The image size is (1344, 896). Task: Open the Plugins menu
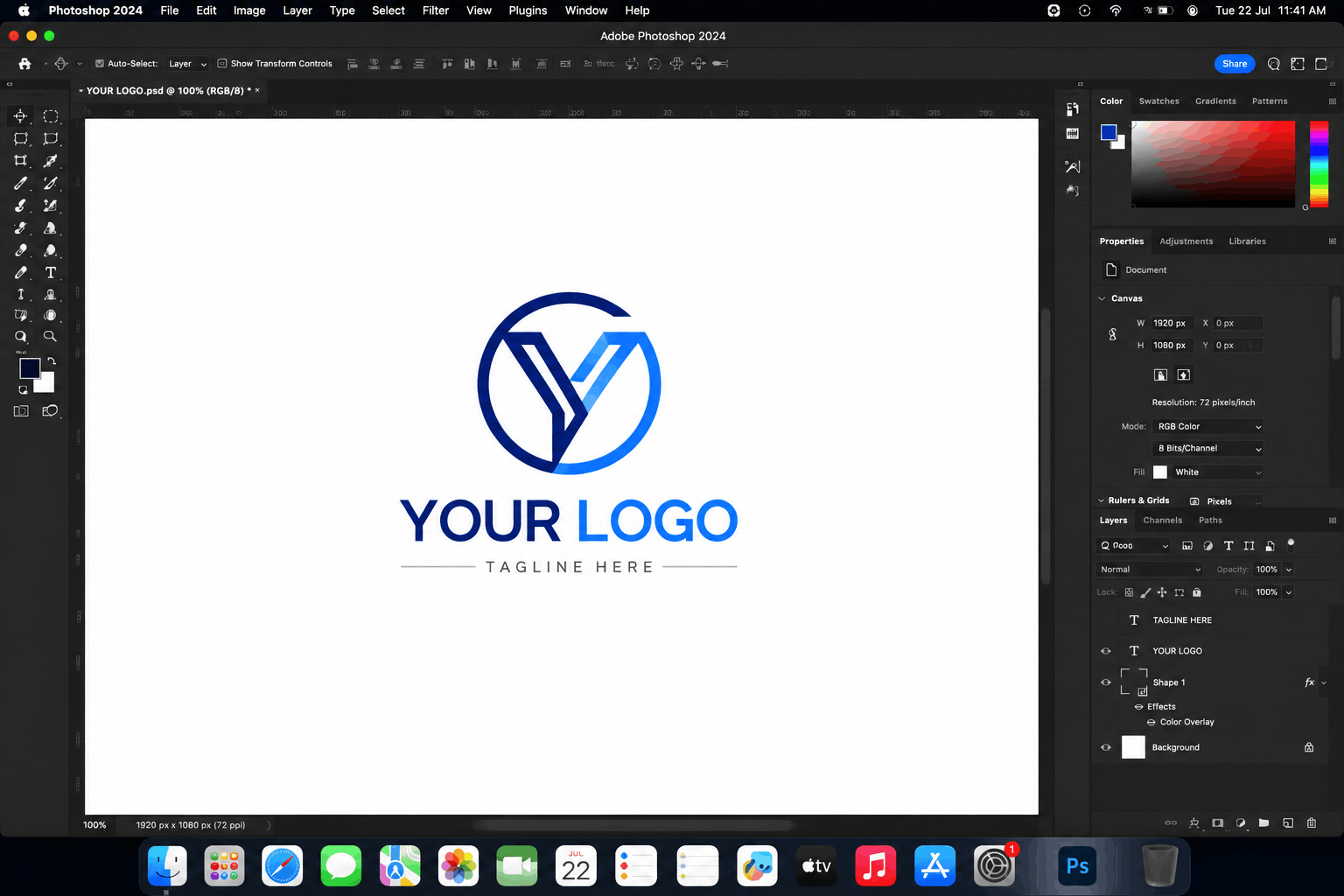click(x=528, y=10)
